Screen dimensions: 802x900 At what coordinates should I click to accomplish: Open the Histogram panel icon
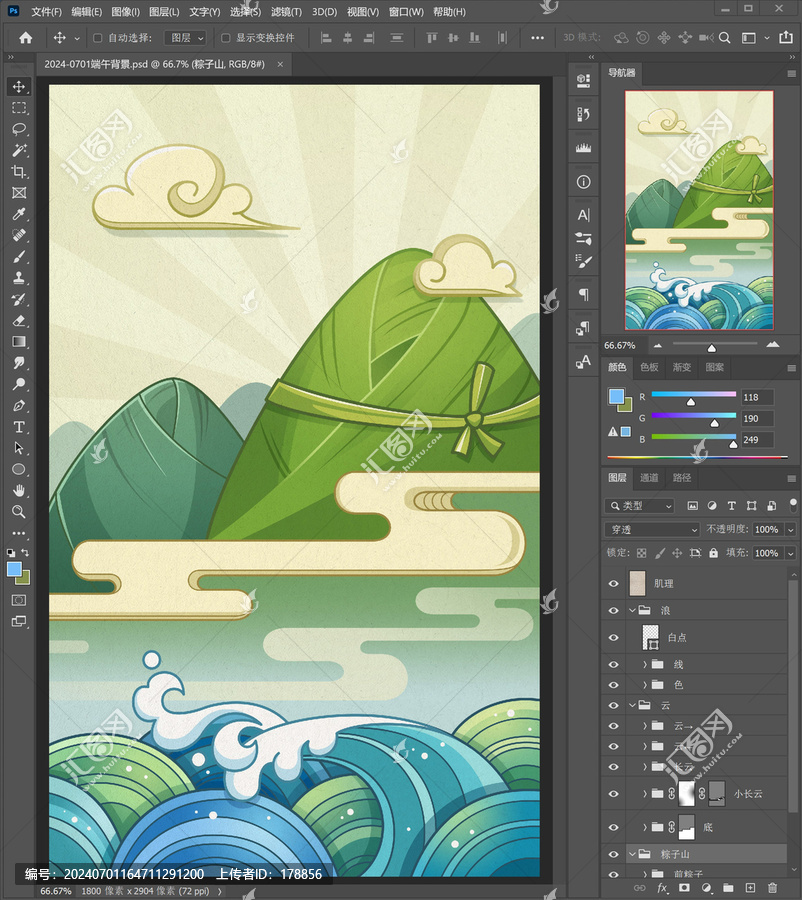coord(583,148)
